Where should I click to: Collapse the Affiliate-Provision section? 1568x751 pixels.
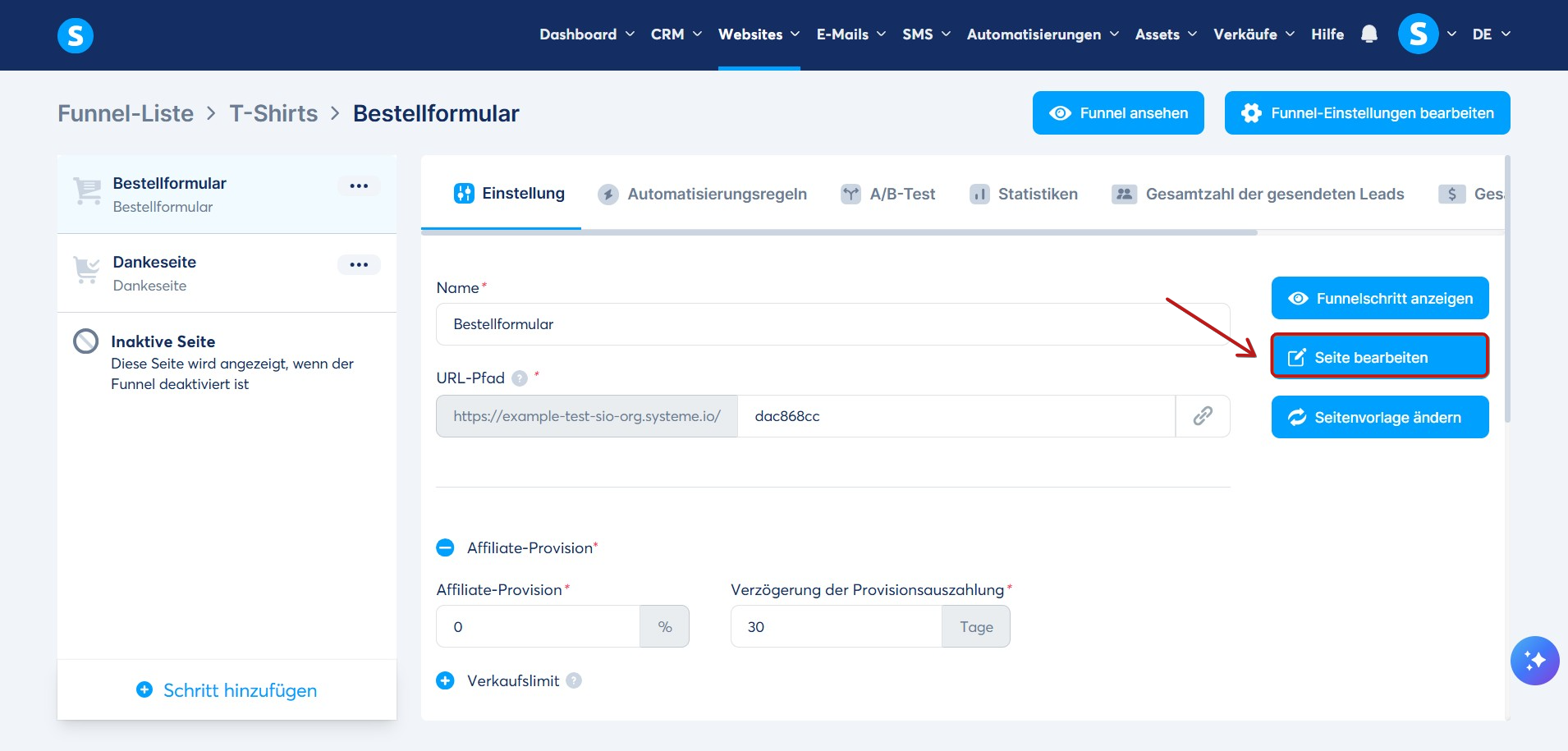(x=445, y=547)
